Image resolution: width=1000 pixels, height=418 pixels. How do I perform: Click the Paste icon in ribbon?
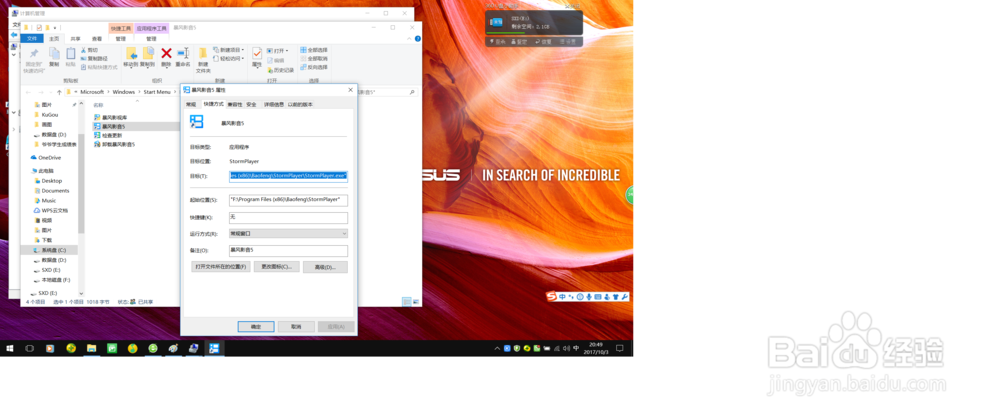pyautogui.click(x=71, y=54)
